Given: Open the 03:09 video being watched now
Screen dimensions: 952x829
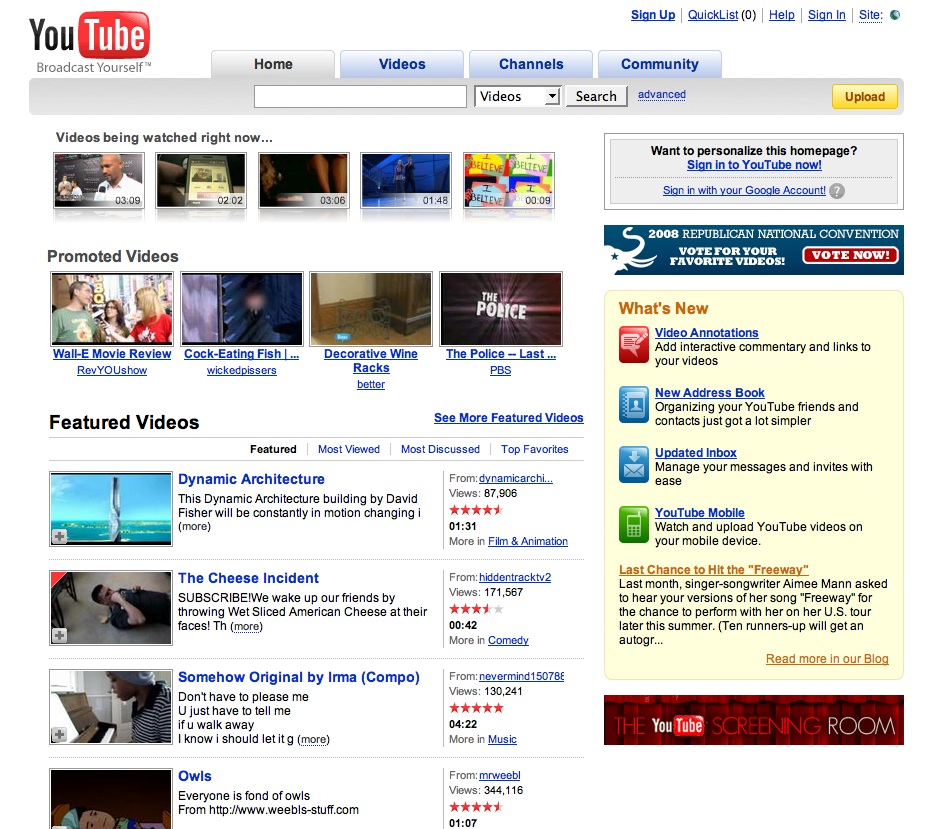Looking at the screenshot, I should point(99,180).
